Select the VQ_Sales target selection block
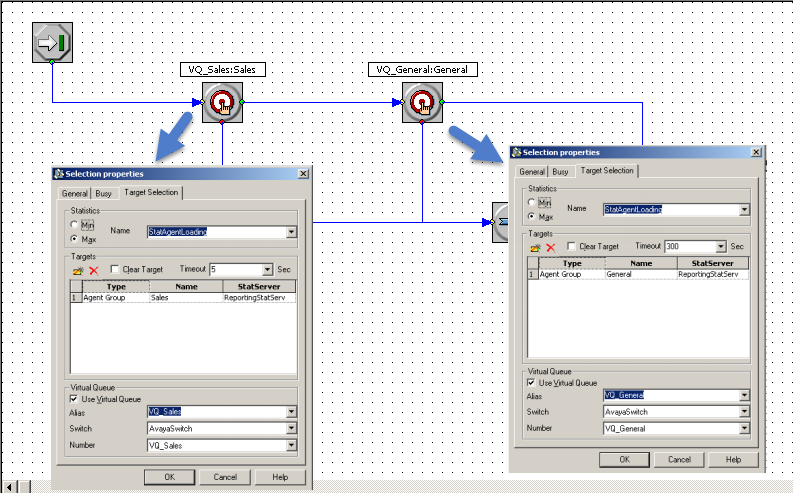793x493 pixels. pyautogui.click(x=222, y=102)
